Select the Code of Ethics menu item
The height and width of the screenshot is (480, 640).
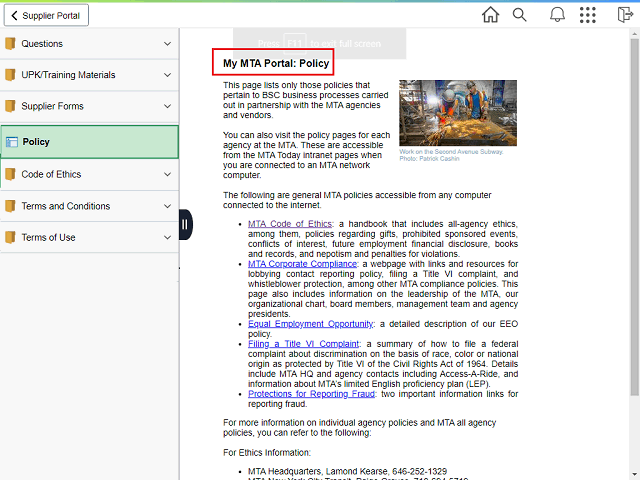[x=89, y=174]
